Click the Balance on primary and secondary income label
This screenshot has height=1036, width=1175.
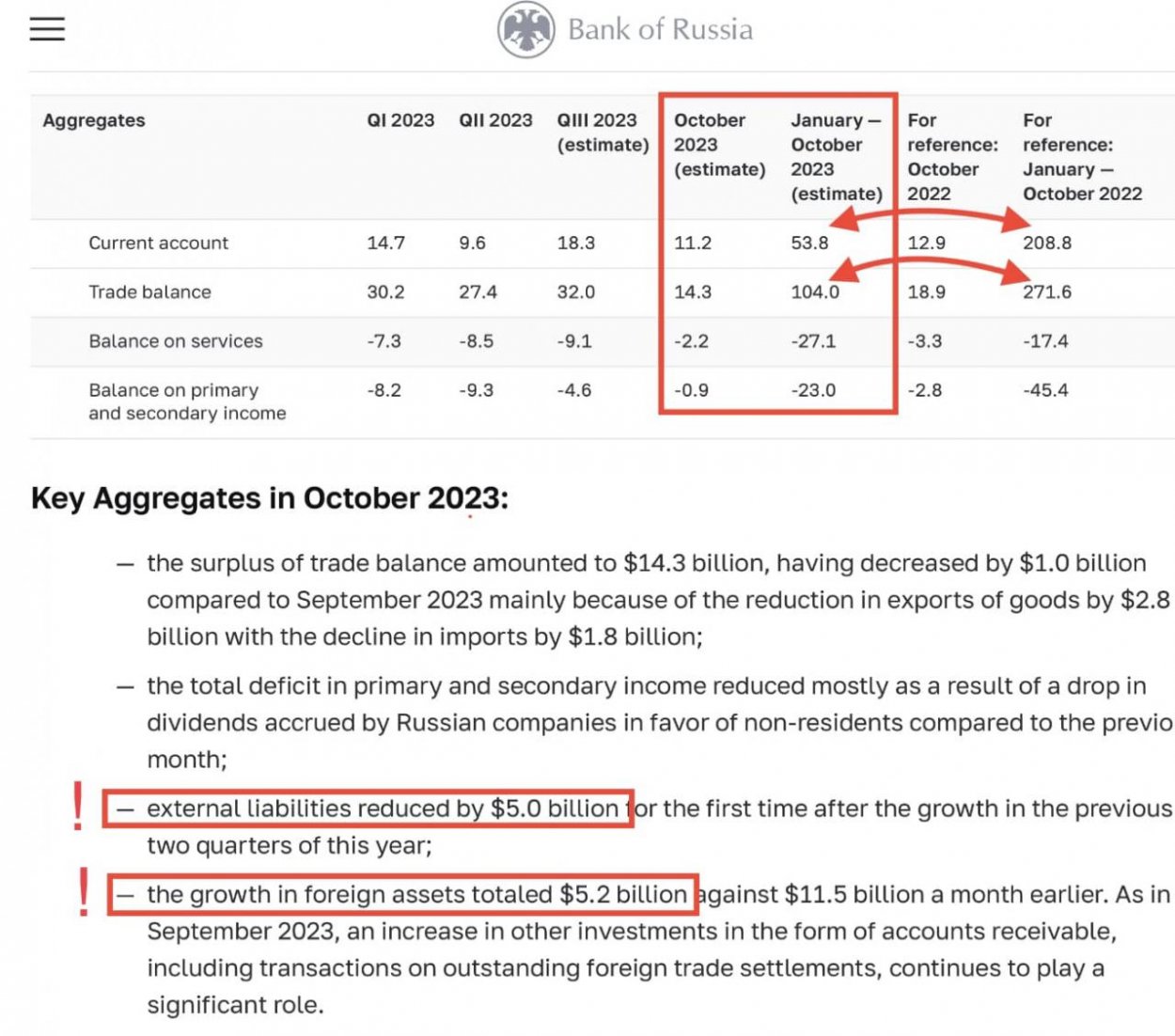(x=187, y=401)
